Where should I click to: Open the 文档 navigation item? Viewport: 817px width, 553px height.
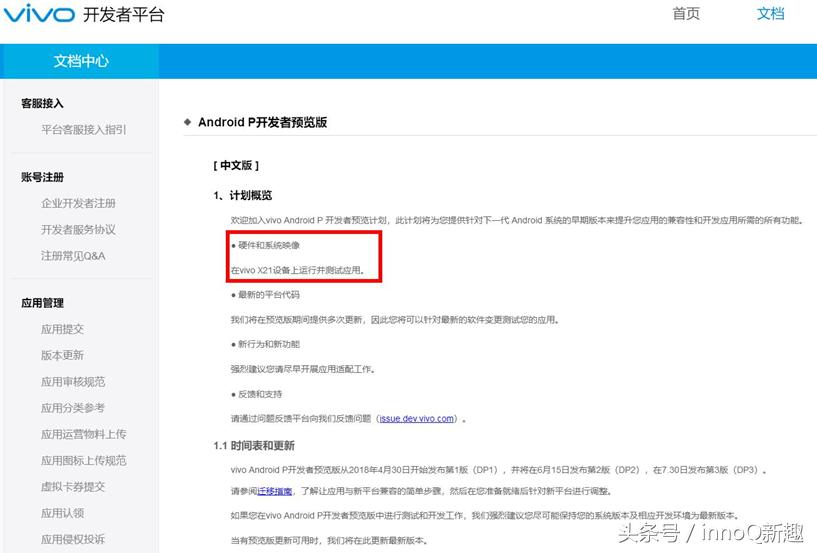coord(770,14)
